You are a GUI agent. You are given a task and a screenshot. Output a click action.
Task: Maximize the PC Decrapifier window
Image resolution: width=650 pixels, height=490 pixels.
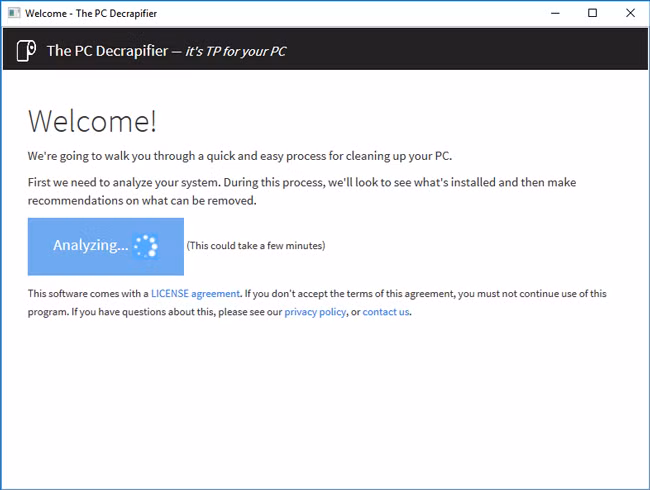tap(592, 13)
